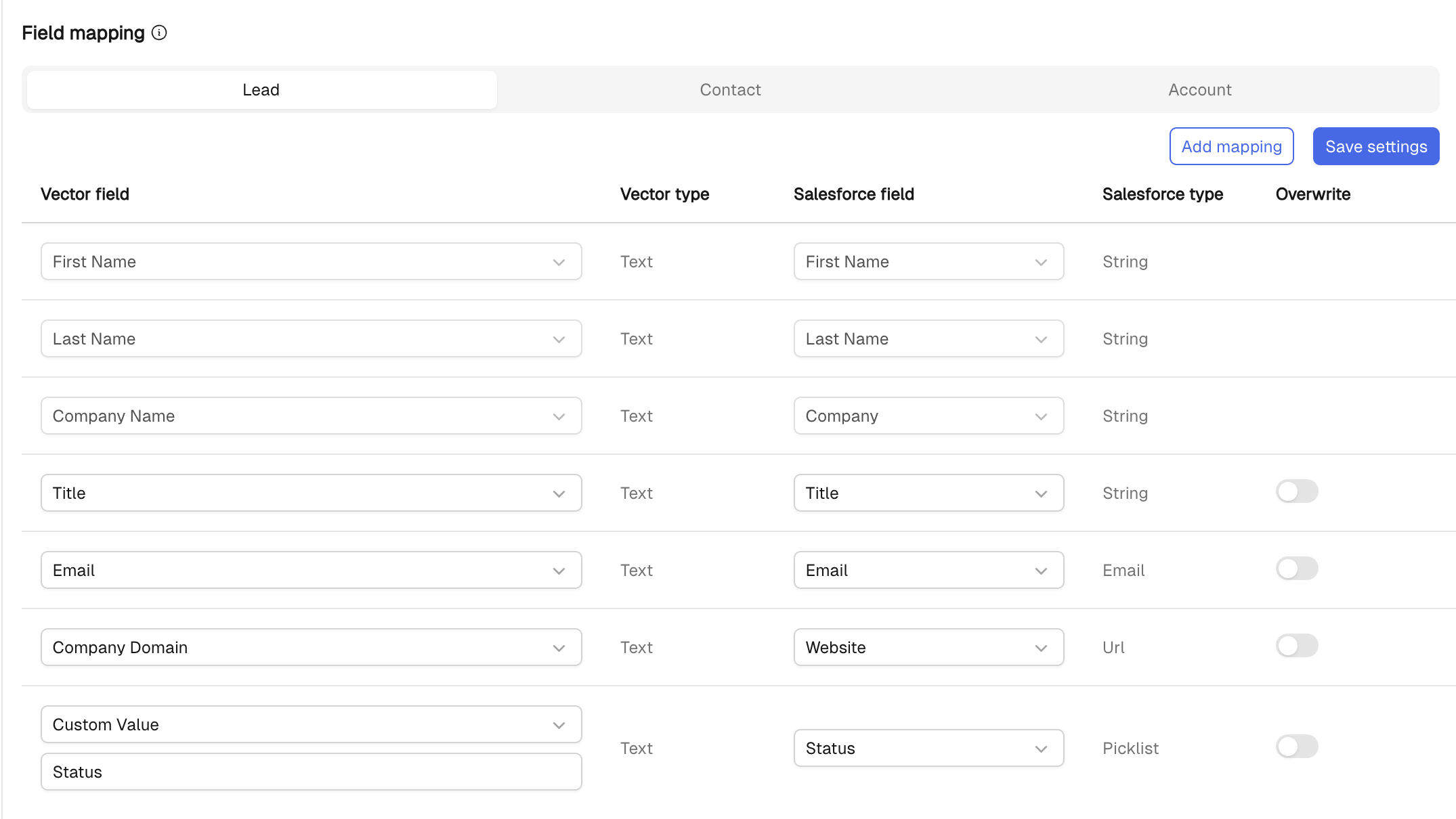Open the Title vector field dropdown
This screenshot has width=1456, height=819.
pyautogui.click(x=311, y=493)
